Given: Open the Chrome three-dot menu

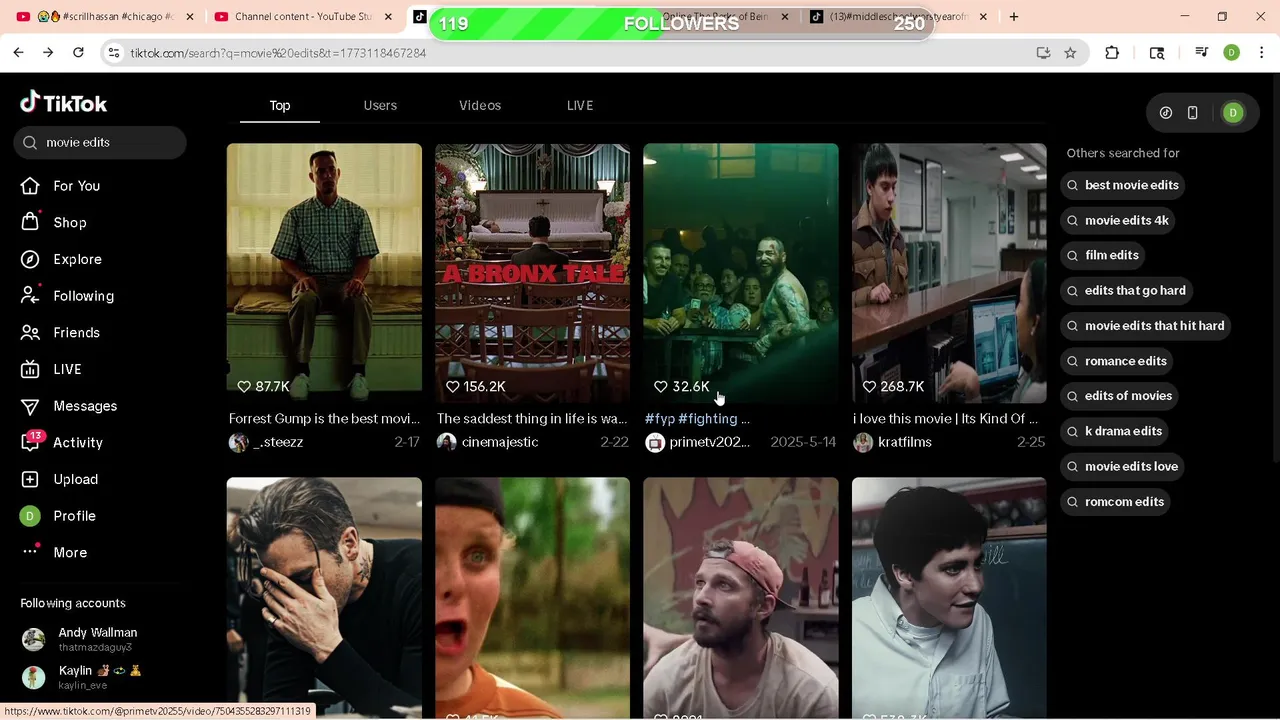Looking at the screenshot, I should click(1261, 53).
